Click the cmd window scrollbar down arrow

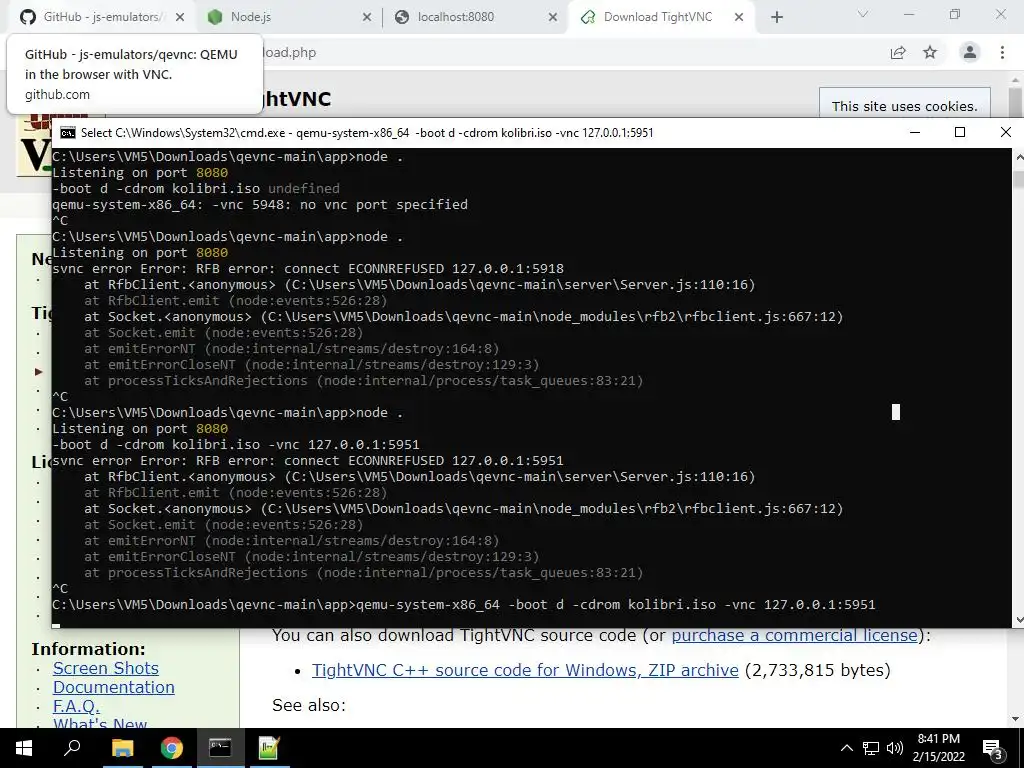(x=1018, y=620)
